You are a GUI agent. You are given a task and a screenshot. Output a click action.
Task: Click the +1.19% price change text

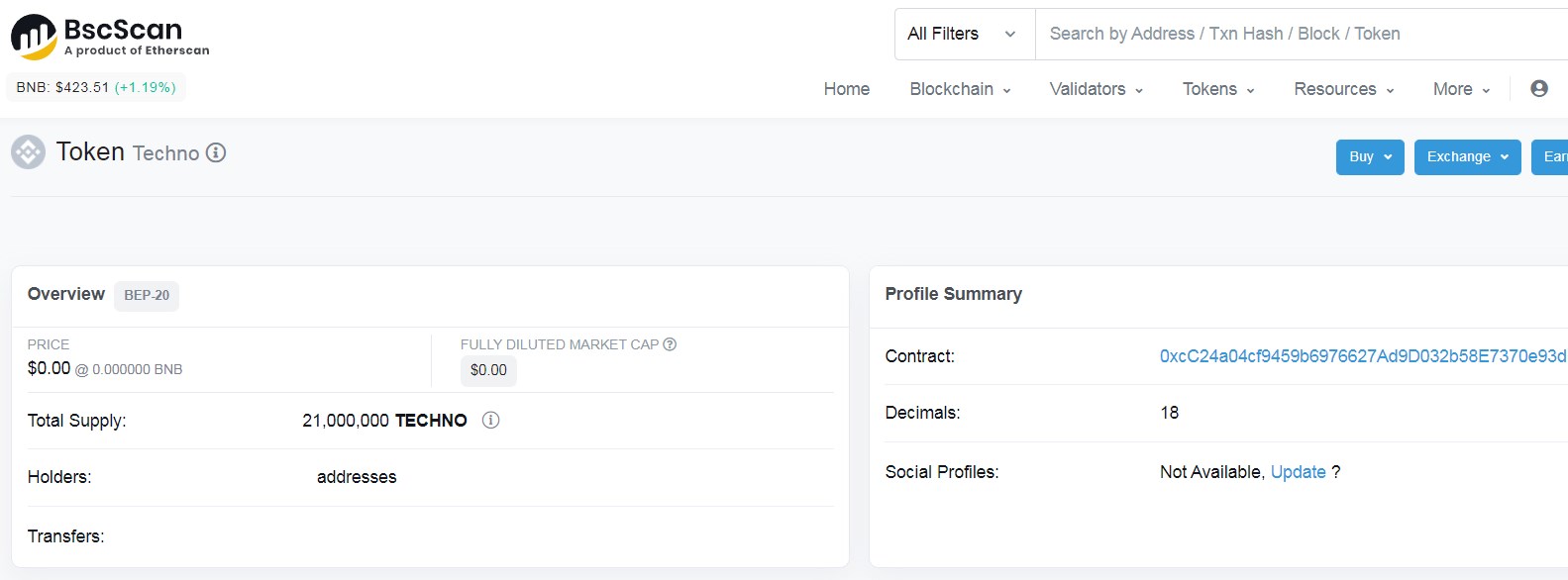[146, 87]
